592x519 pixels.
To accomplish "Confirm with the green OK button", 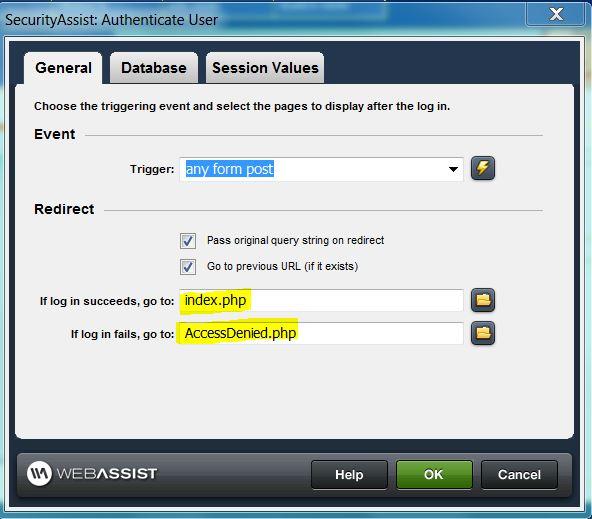I will (x=434, y=474).
